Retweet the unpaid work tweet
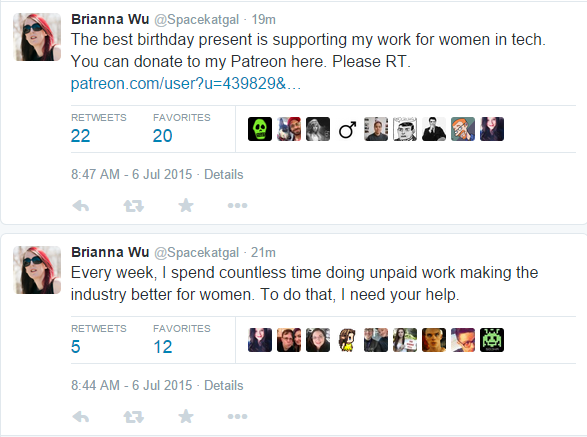587x437 pixels. 134,416
